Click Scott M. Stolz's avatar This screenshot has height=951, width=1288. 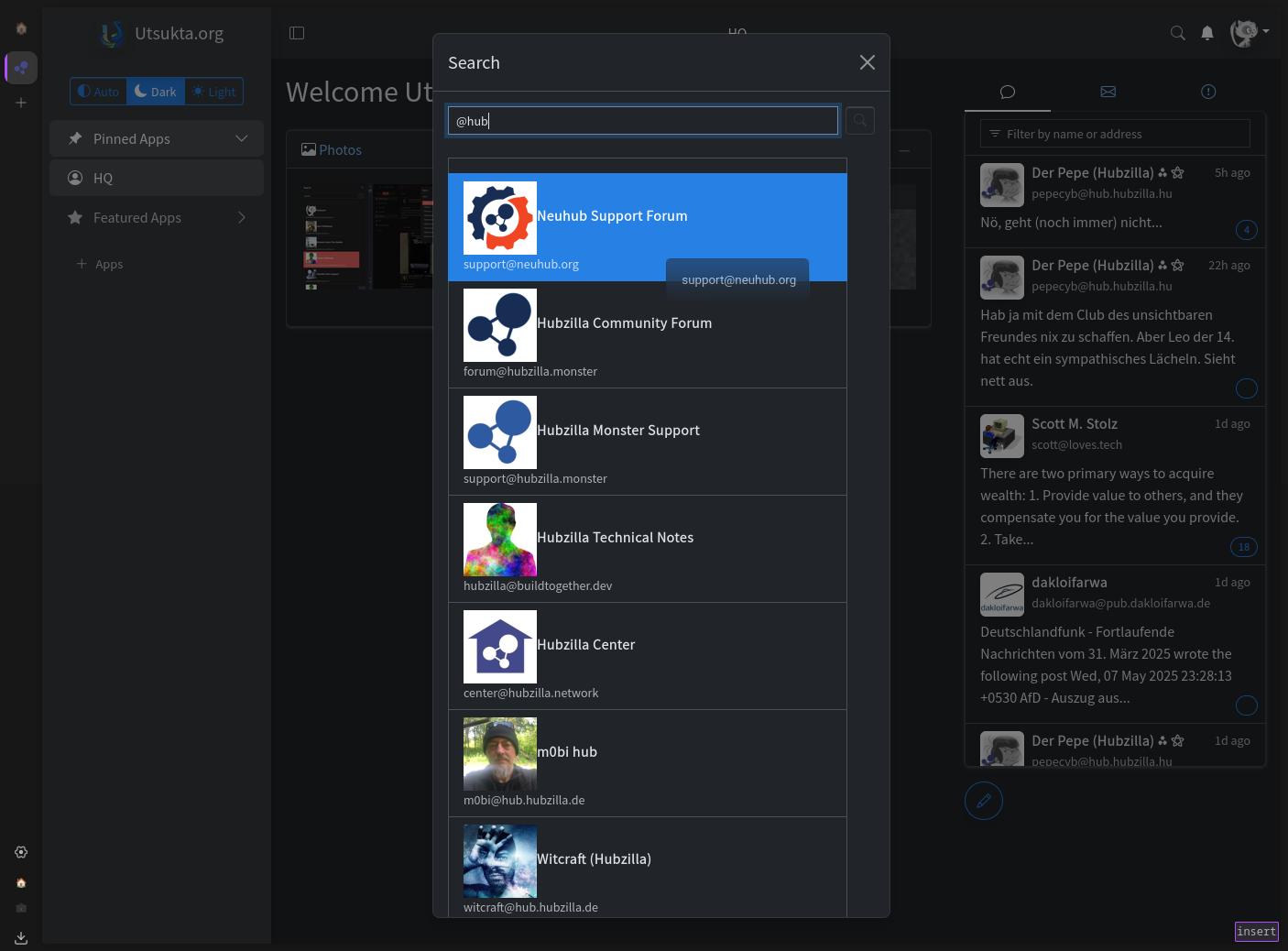tap(1002, 436)
